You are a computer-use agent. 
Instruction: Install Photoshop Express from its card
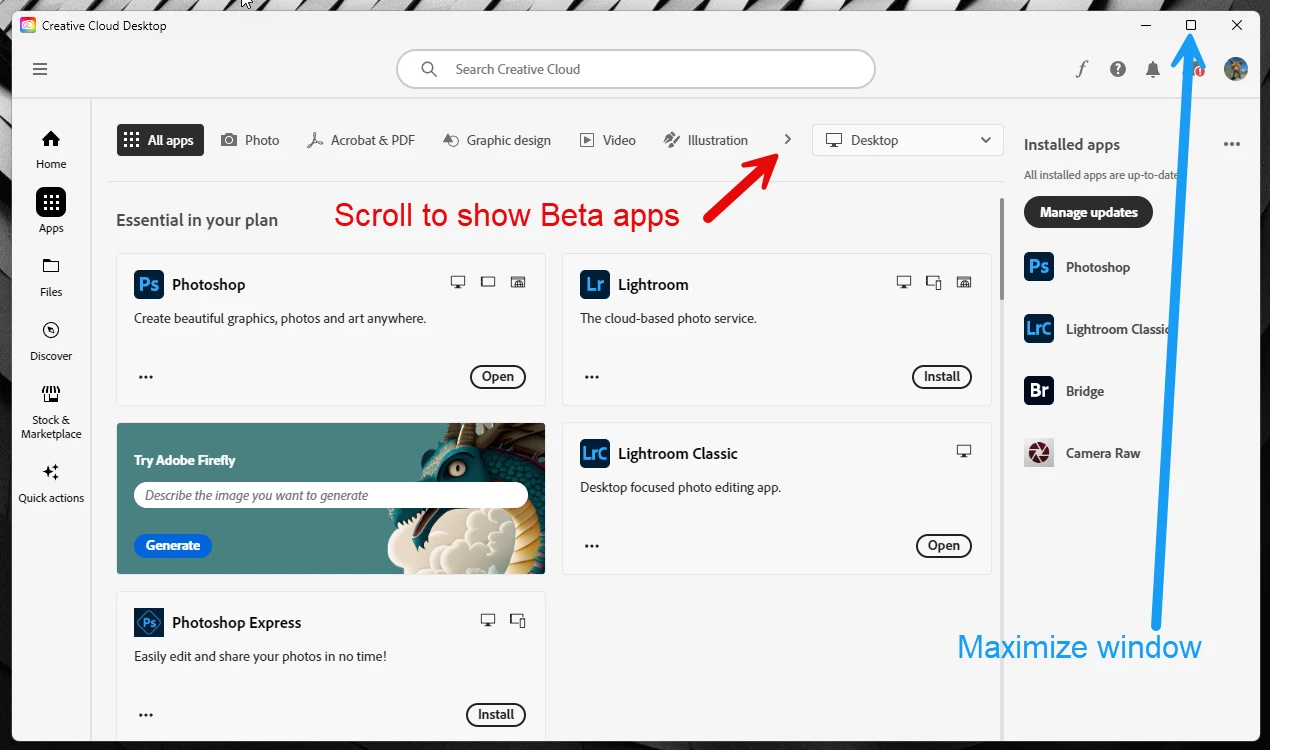(x=496, y=715)
